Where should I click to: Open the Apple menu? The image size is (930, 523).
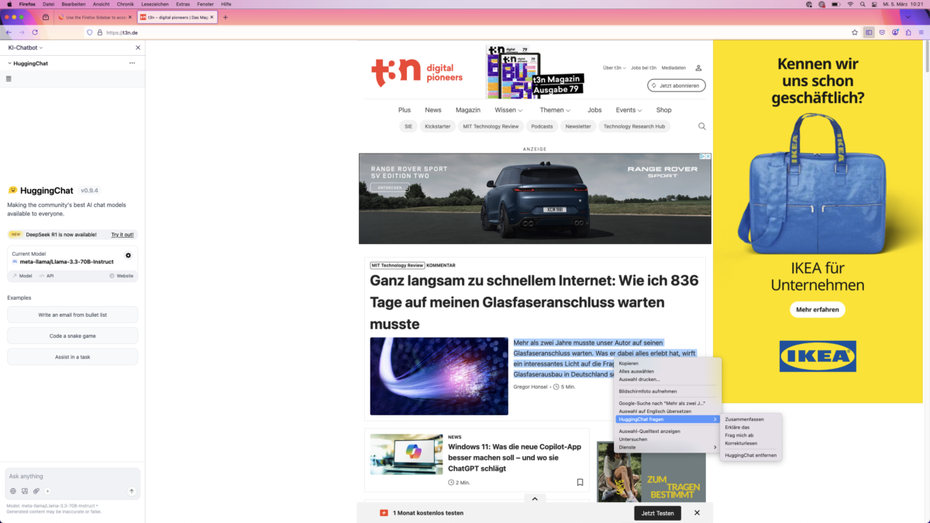pyautogui.click(x=9, y=4)
